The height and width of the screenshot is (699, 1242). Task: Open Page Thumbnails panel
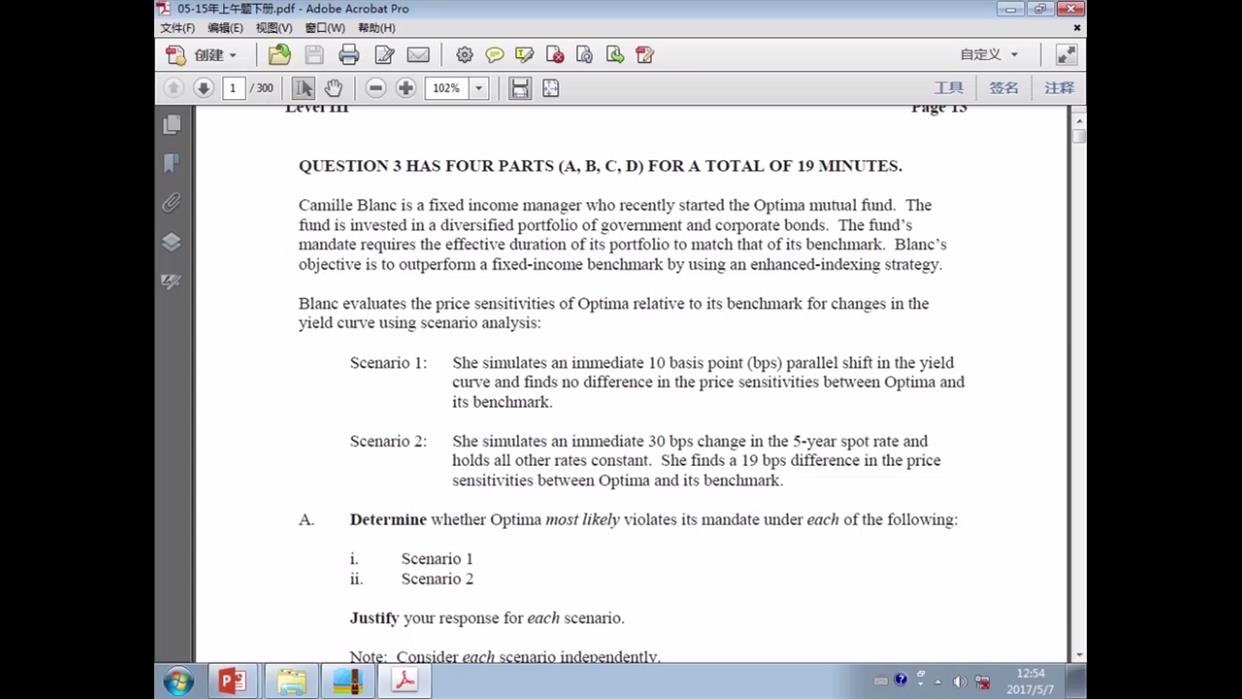tap(172, 124)
